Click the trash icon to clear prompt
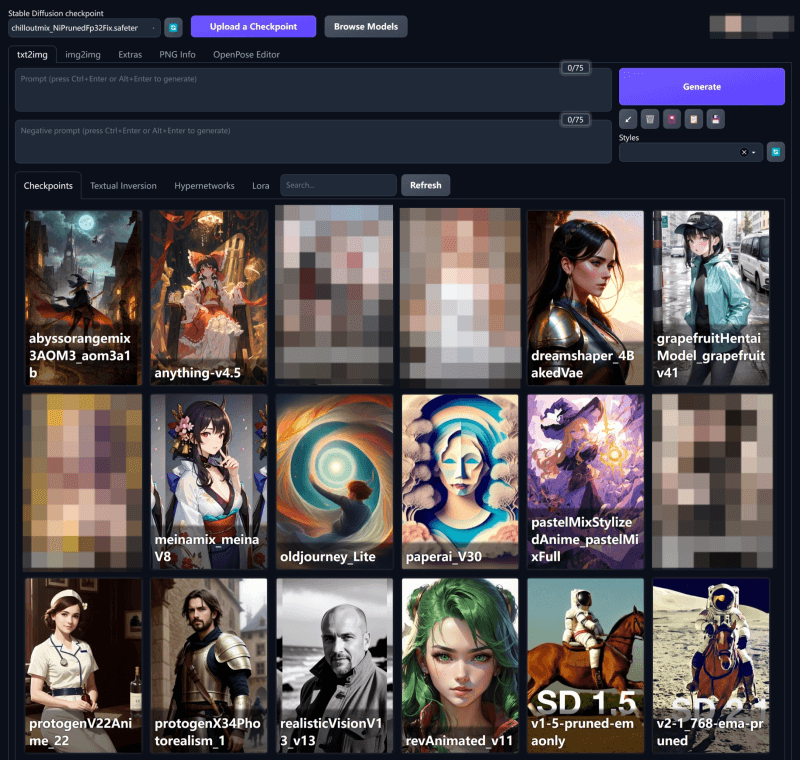800x760 pixels. point(650,119)
